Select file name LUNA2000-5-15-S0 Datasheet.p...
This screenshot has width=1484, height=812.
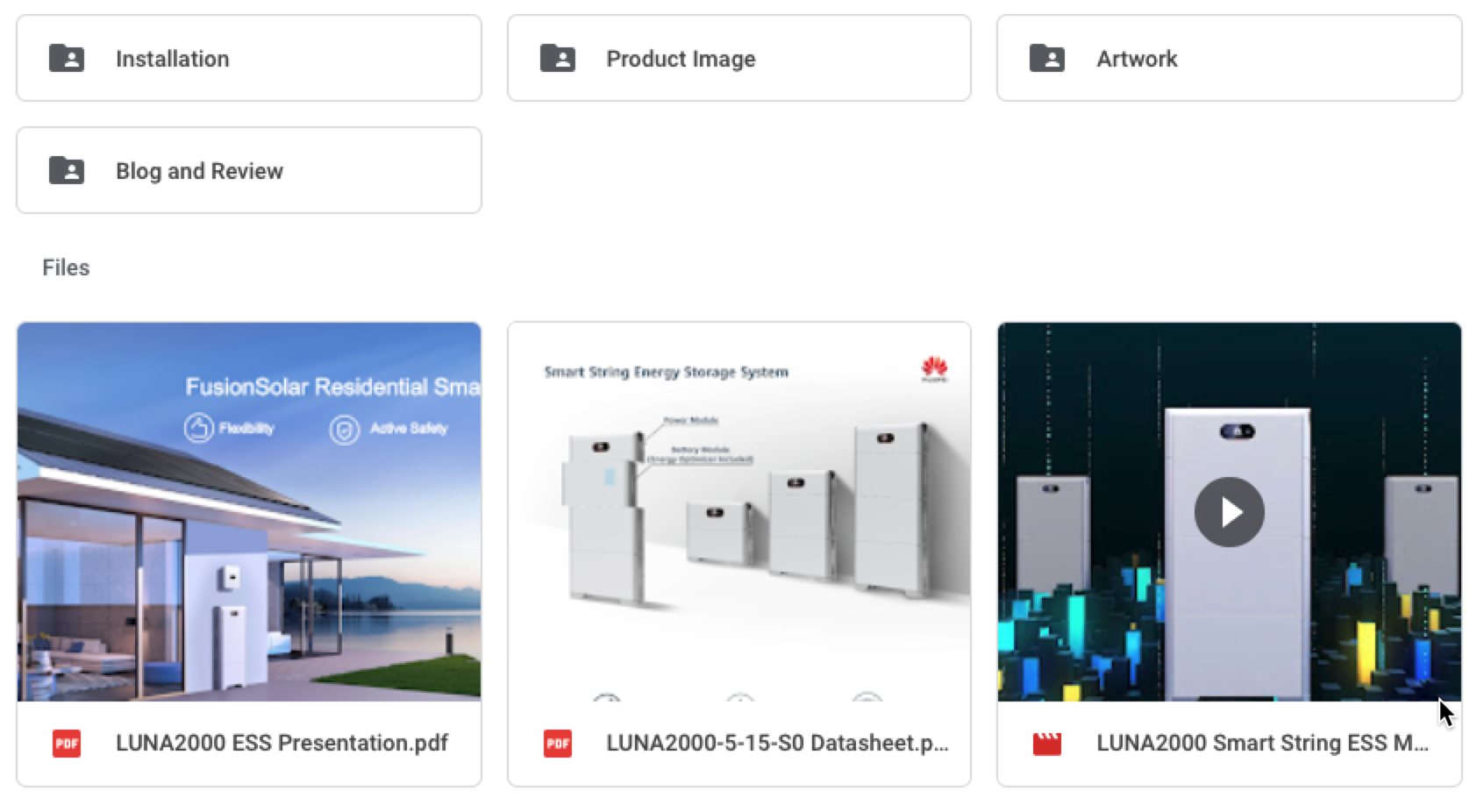point(777,743)
